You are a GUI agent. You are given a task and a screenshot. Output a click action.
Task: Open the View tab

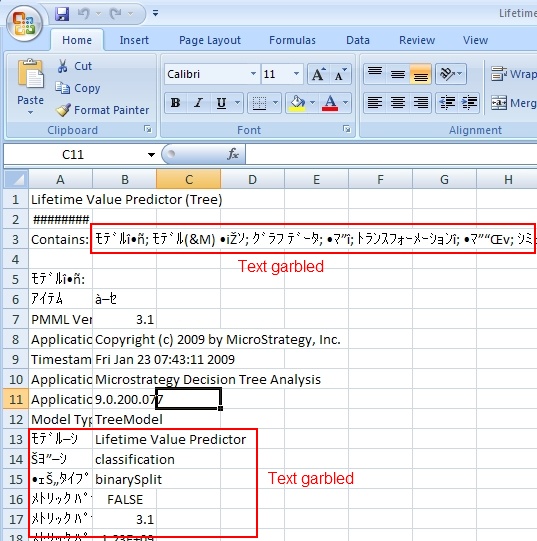pyautogui.click(x=475, y=40)
